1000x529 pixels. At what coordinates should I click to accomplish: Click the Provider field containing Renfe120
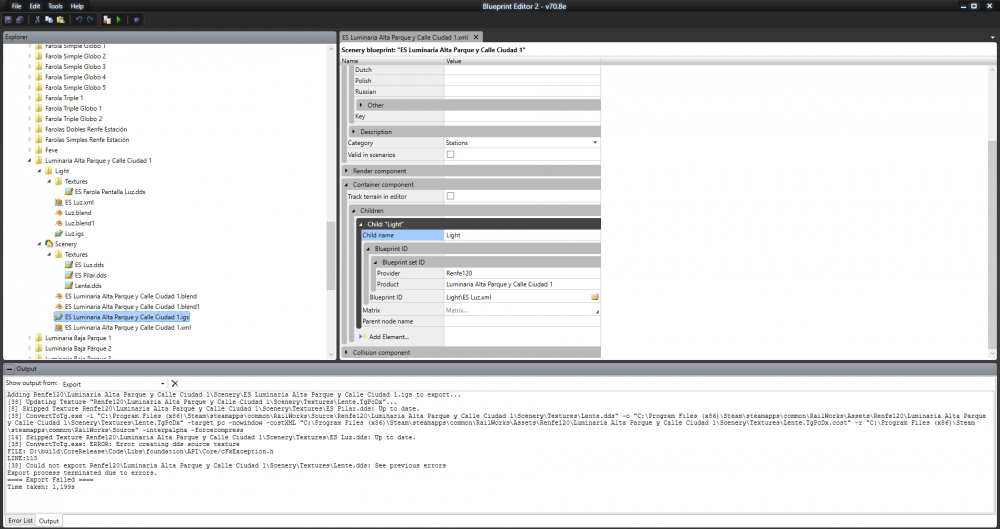point(520,273)
